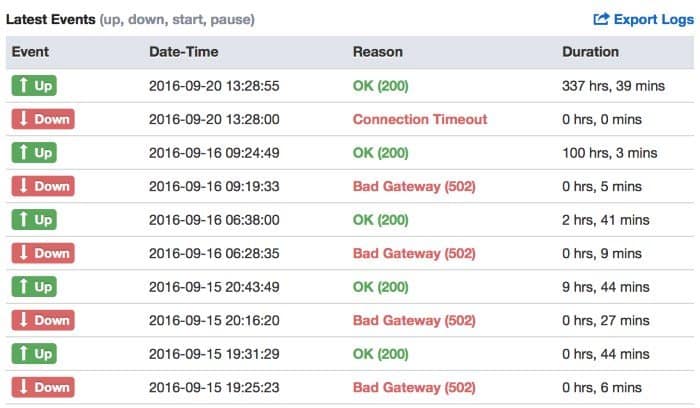The width and height of the screenshot is (700, 408).
Task: Click the Down badge at 2016-09-15 19:25:23
Action: click(43, 387)
